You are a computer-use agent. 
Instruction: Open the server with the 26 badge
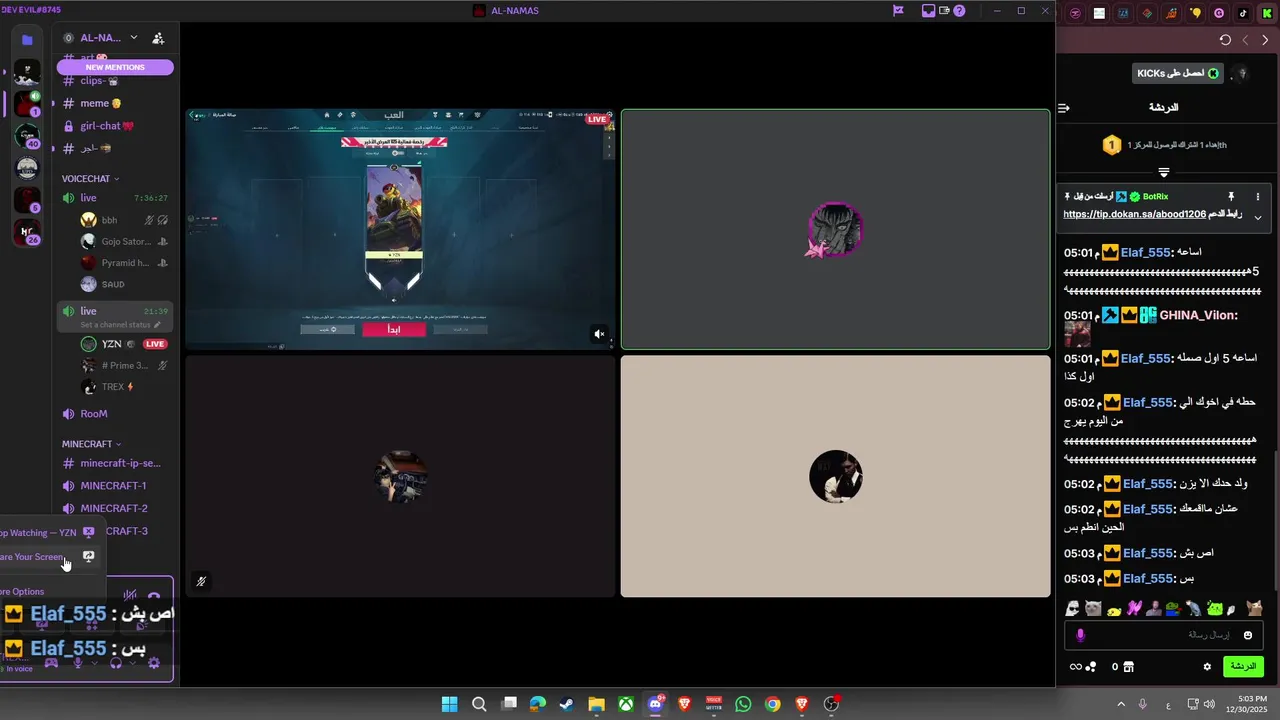(x=27, y=233)
